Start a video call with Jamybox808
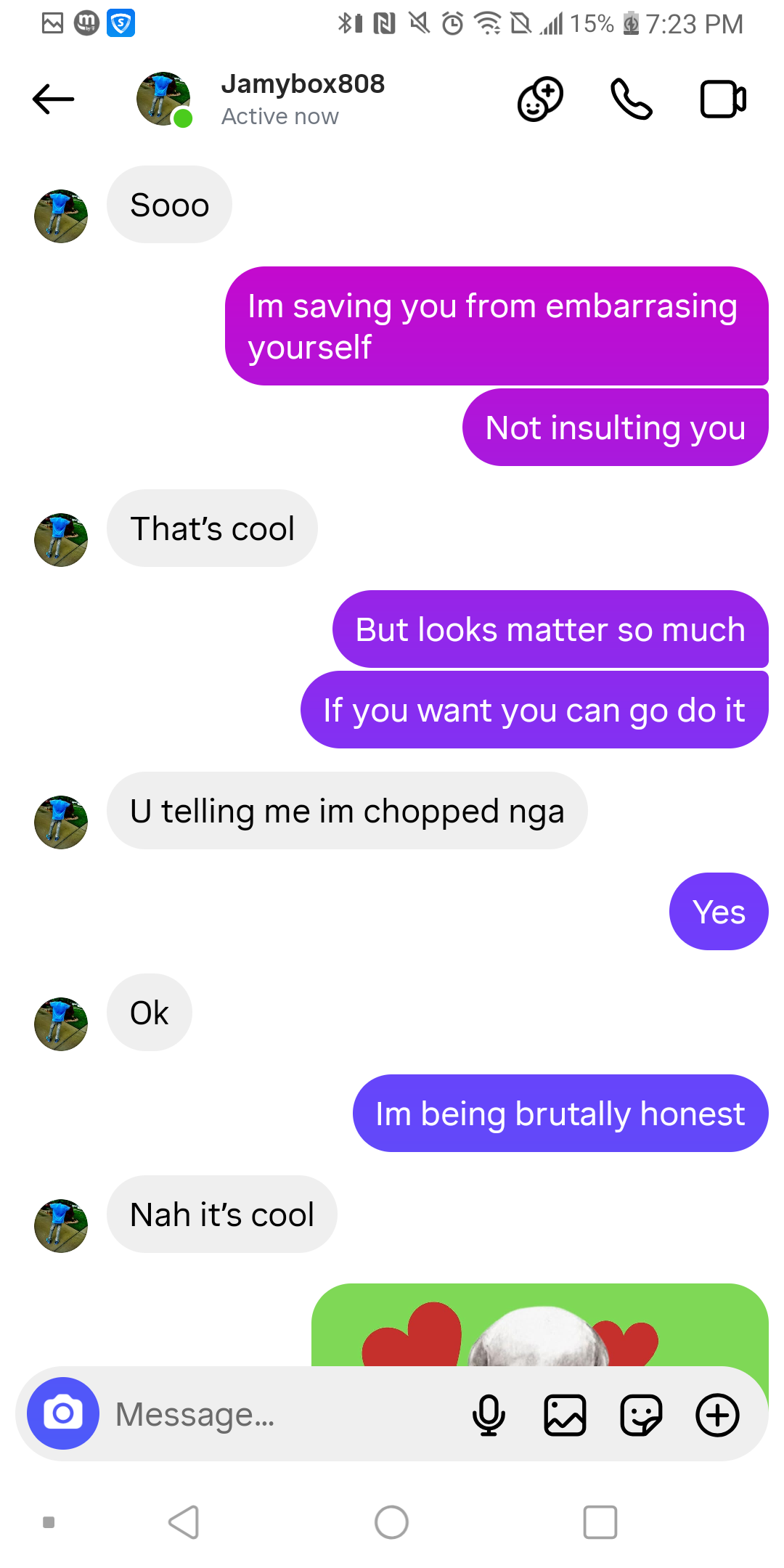The width and height of the screenshot is (784, 1568). 723,99
